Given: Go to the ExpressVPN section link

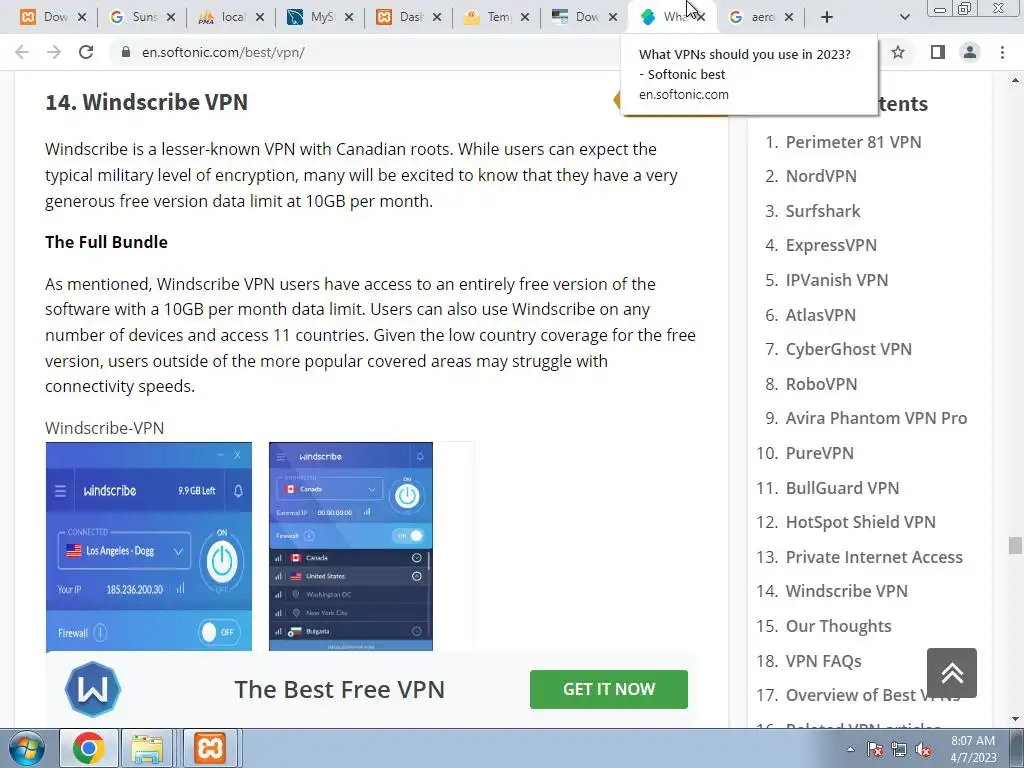Looking at the screenshot, I should coord(831,245).
